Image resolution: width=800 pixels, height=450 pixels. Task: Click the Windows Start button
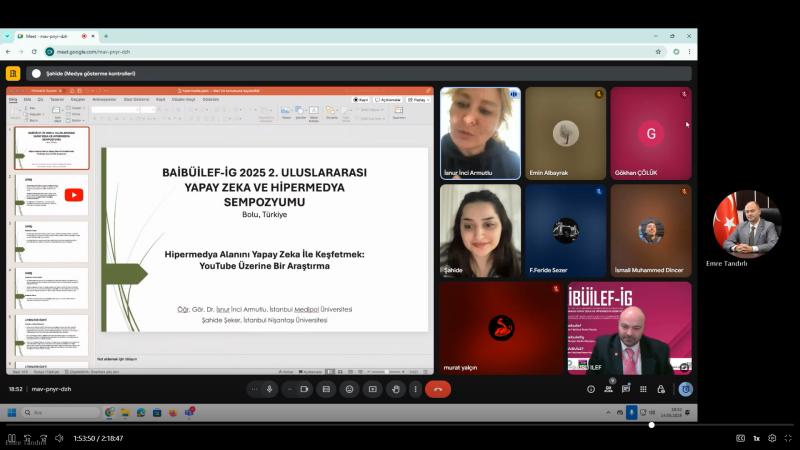point(12,412)
